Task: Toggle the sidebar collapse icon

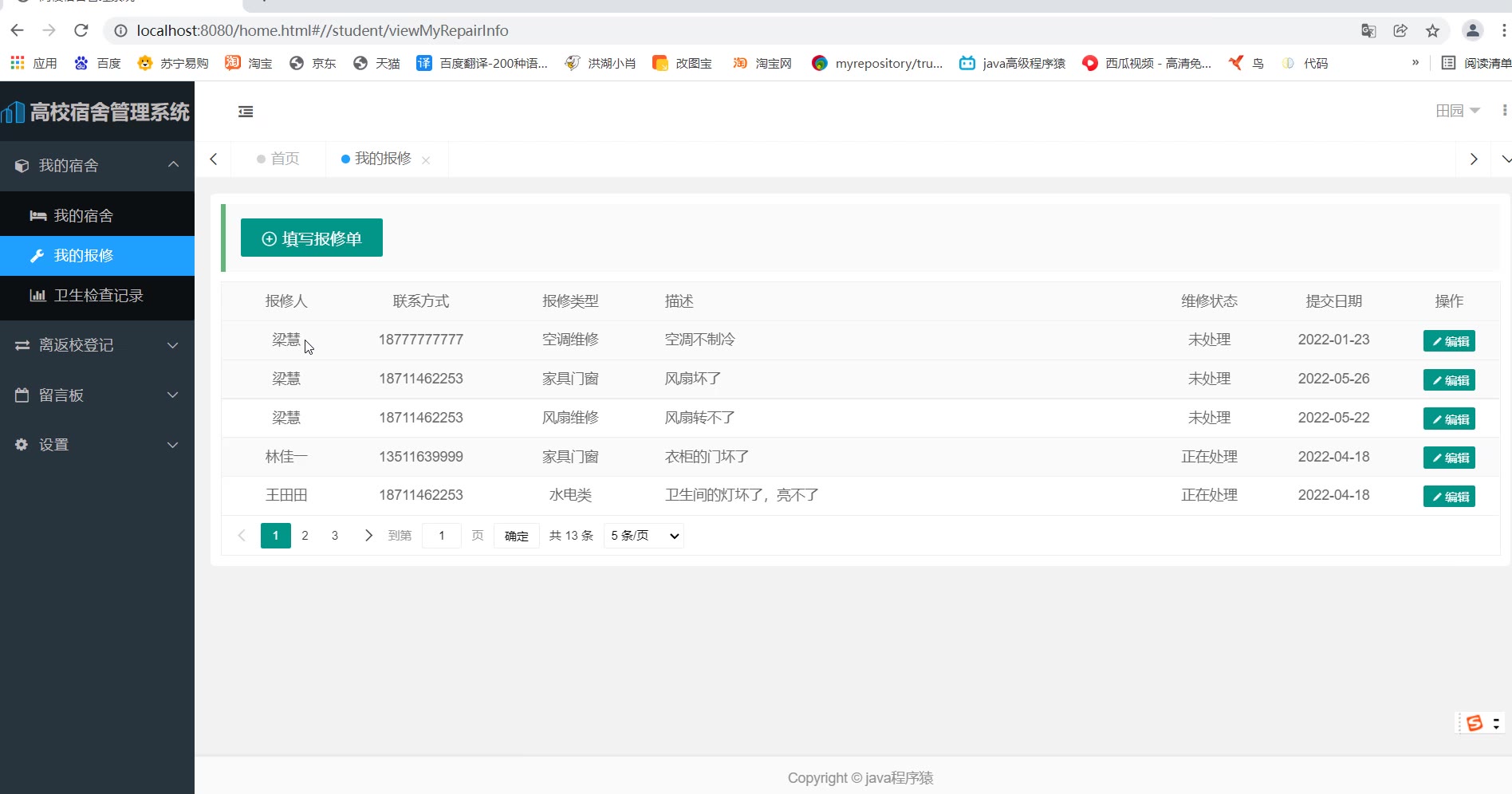Action: [246, 112]
